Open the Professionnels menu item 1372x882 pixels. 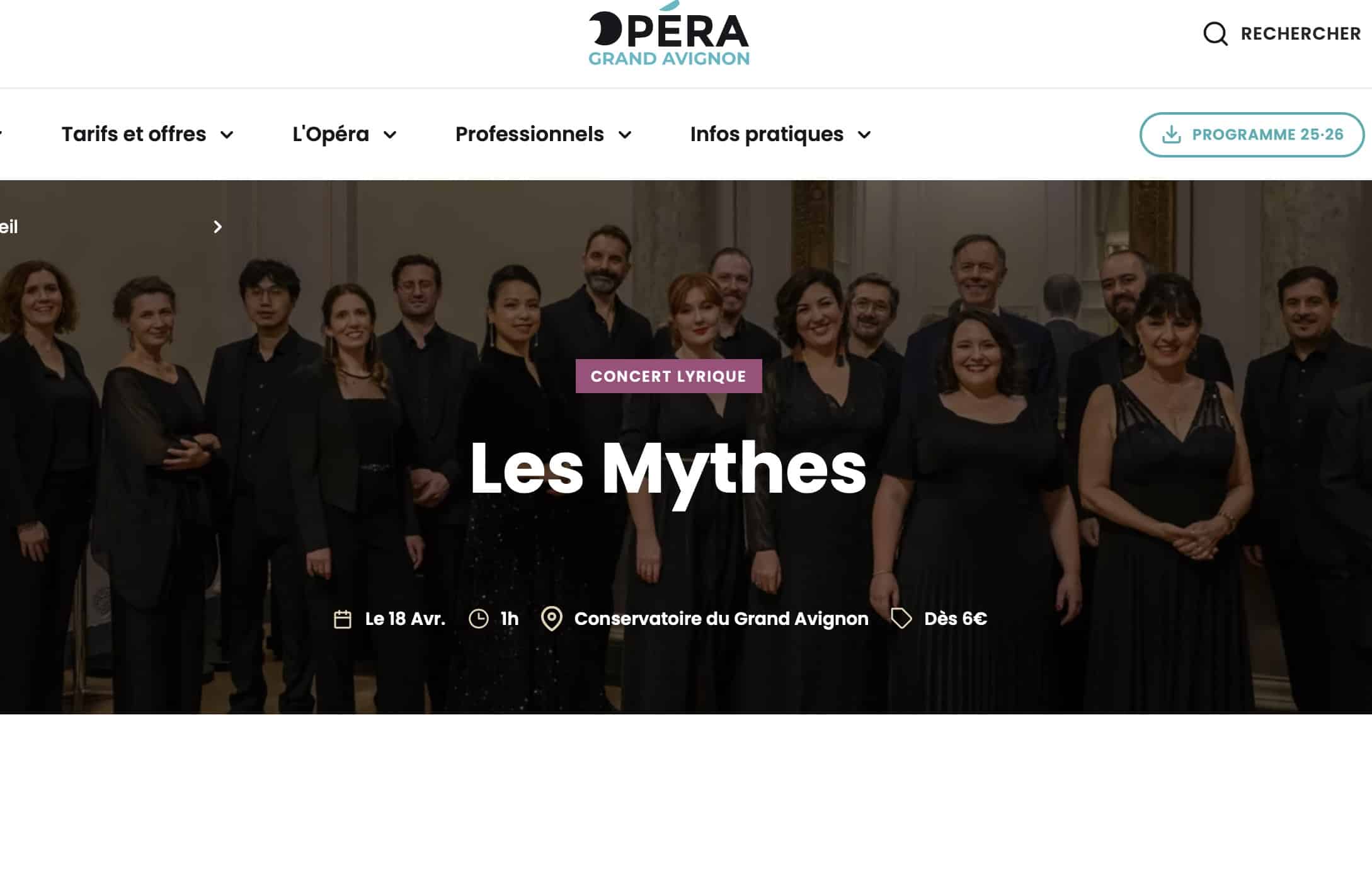coord(530,134)
